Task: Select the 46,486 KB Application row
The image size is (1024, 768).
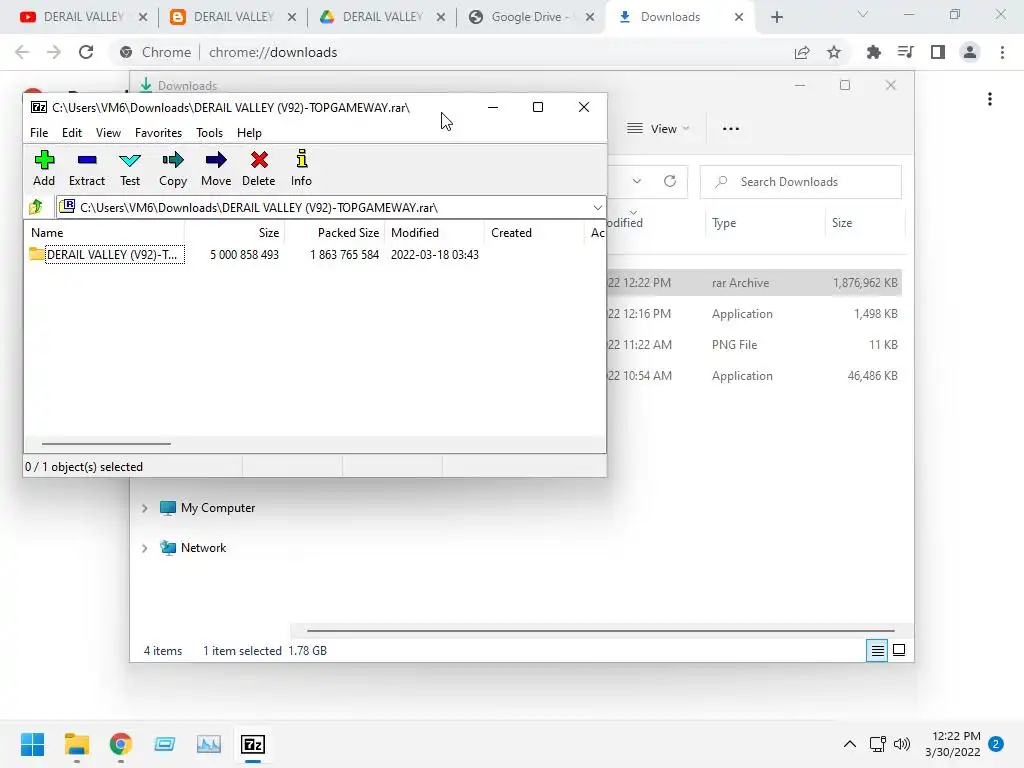Action: click(754, 376)
